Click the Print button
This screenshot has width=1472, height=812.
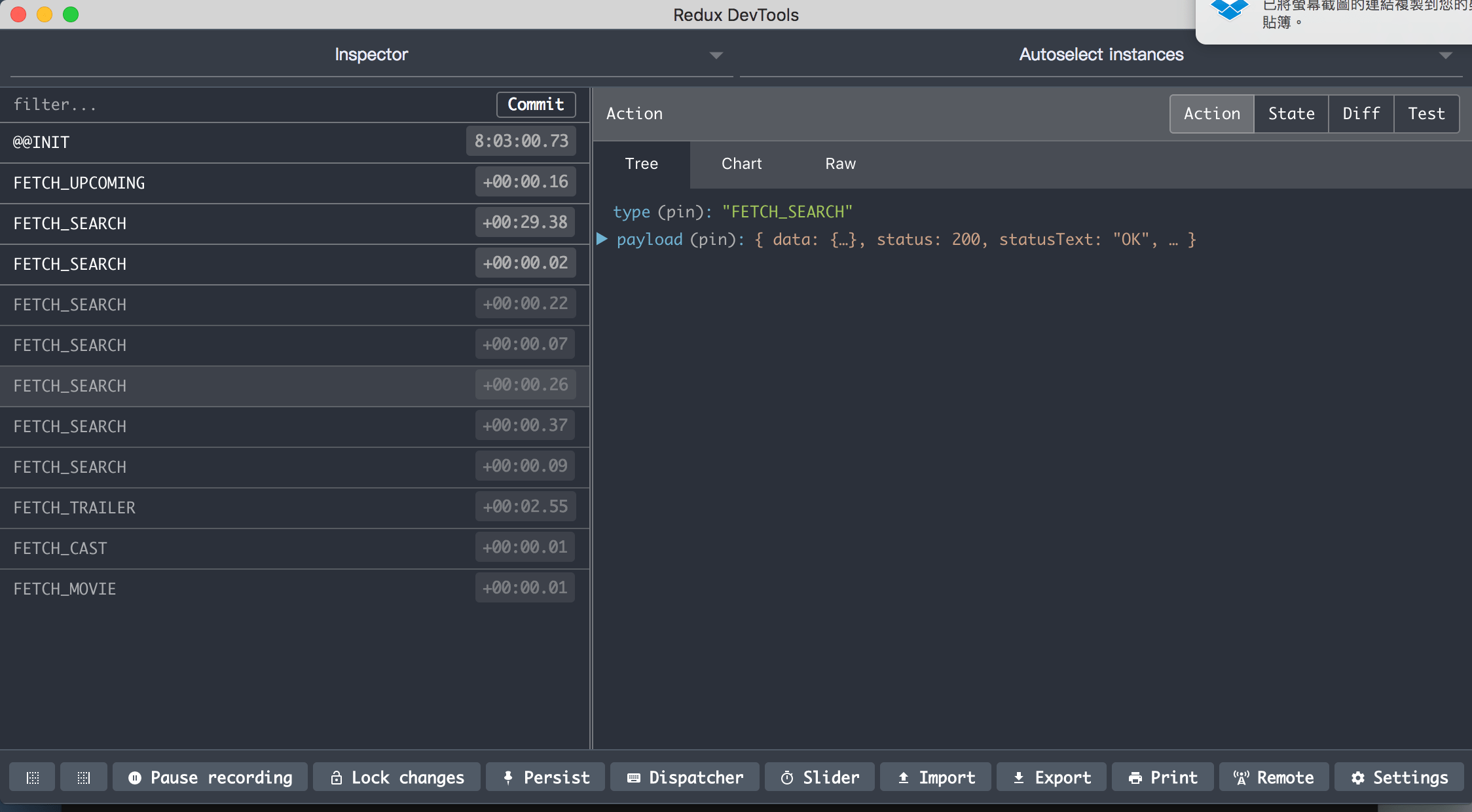[1162, 777]
